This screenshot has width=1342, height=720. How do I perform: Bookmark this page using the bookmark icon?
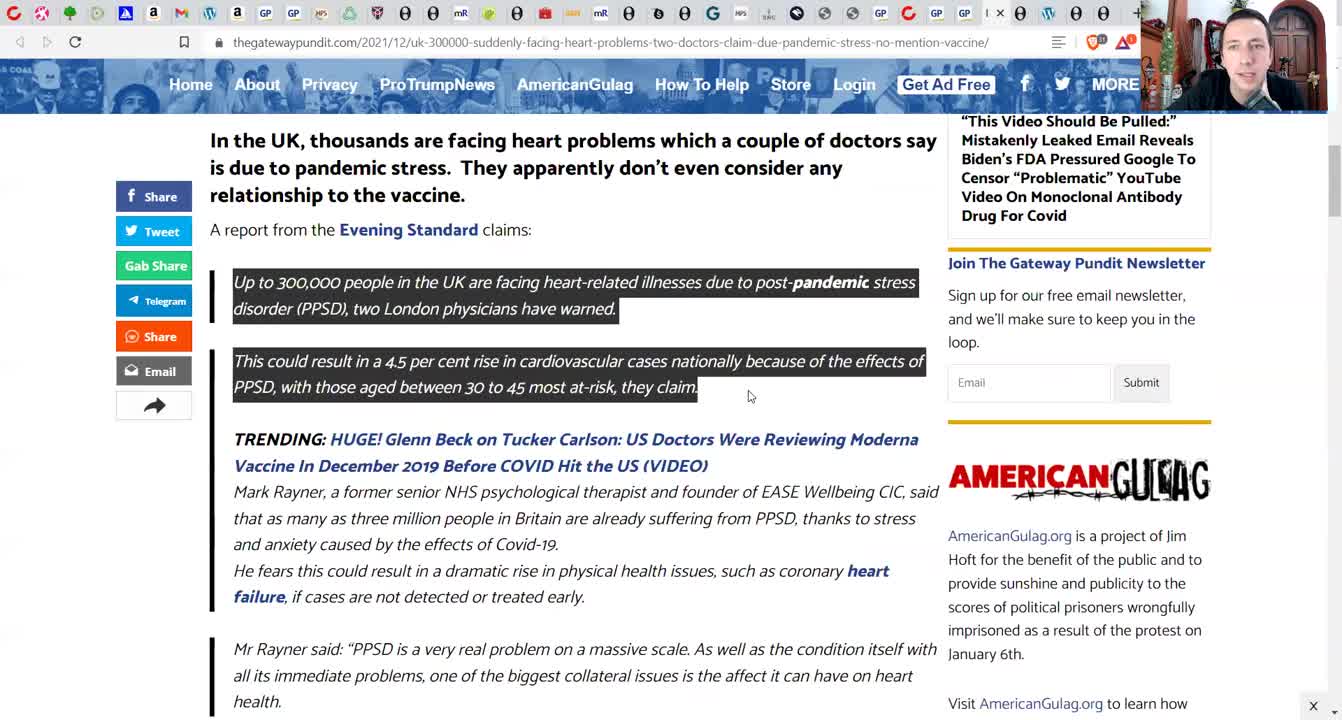(184, 42)
